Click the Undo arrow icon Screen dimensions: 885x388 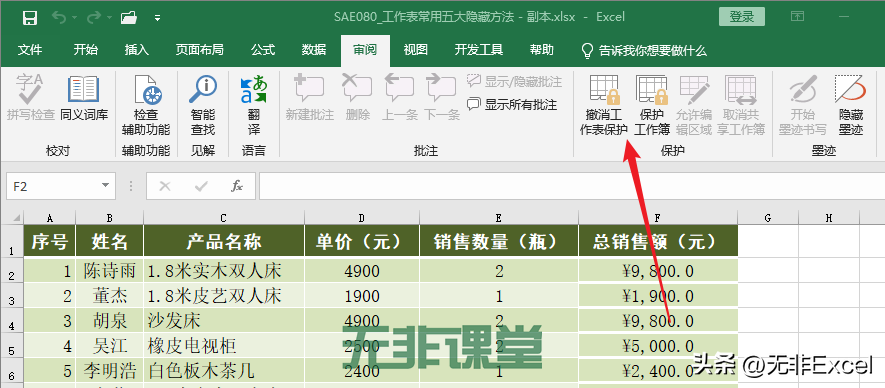tap(58, 18)
